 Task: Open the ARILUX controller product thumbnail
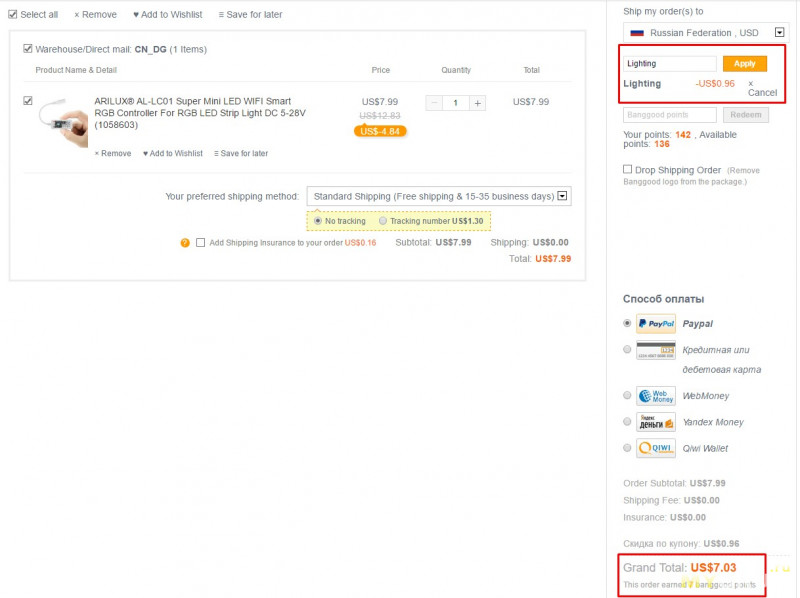point(63,122)
